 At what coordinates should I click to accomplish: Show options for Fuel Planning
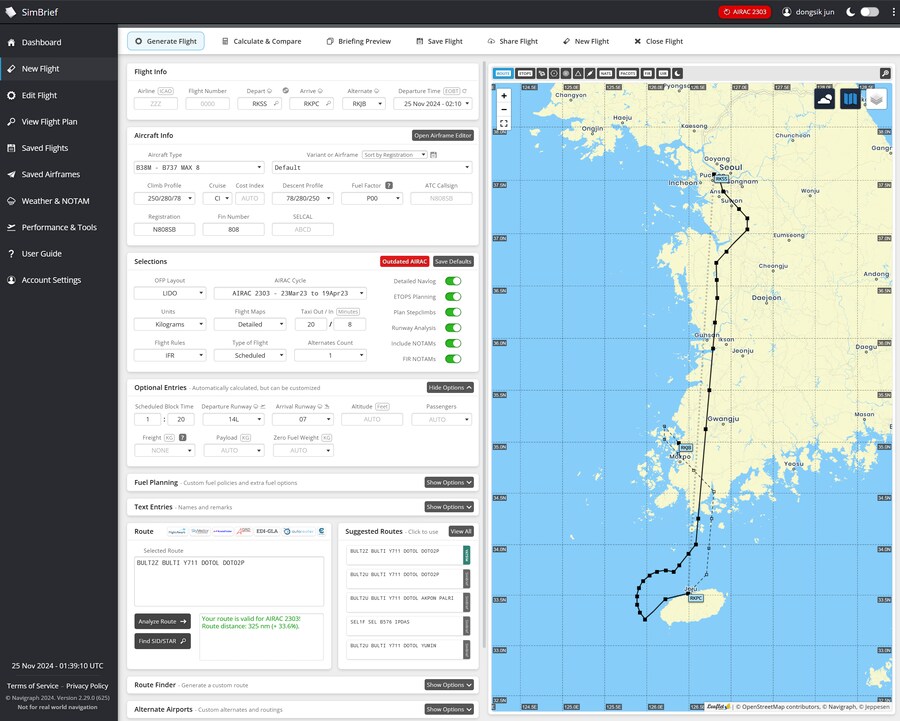click(449, 482)
